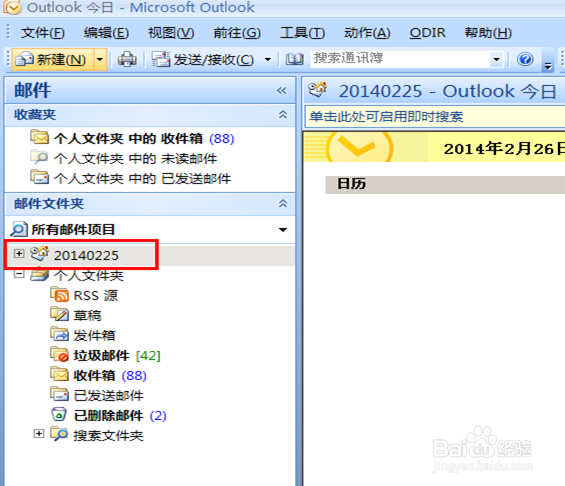Click the 个人文件夹 folder icon
Image resolution: width=565 pixels, height=486 pixels.
click(39, 275)
